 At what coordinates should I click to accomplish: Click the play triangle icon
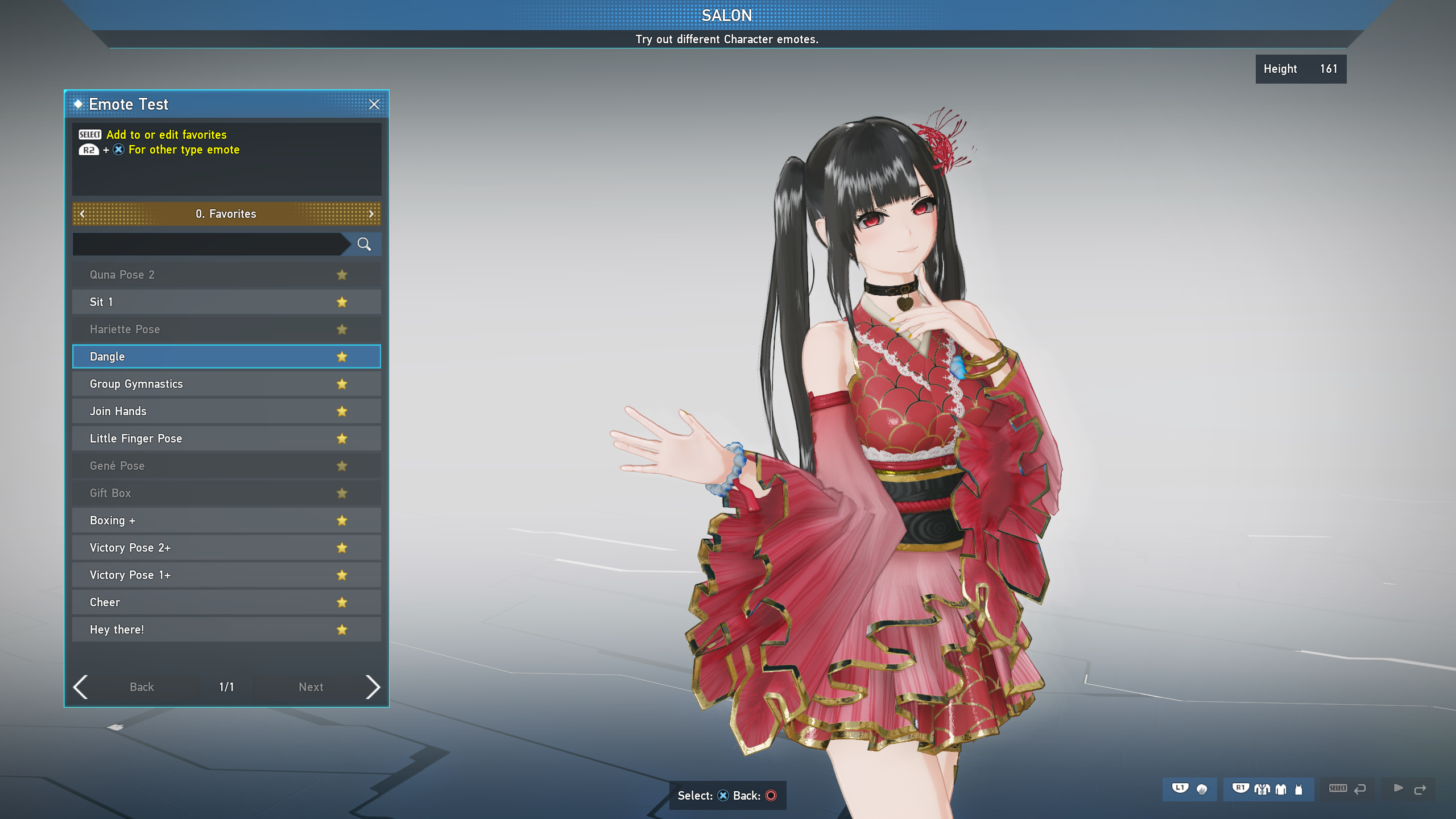[1399, 788]
